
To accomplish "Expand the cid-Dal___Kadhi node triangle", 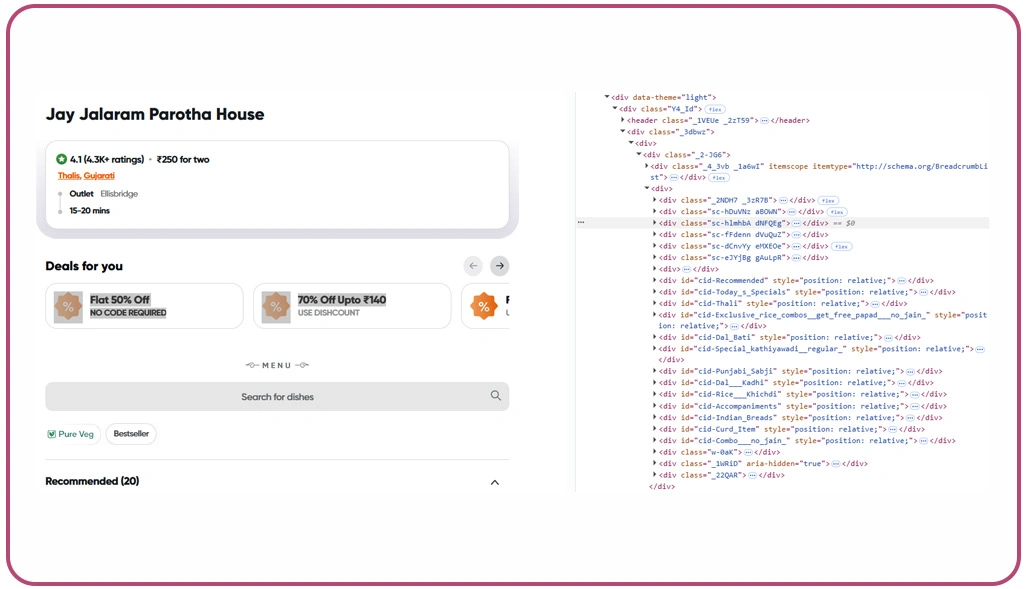I will (x=654, y=382).
